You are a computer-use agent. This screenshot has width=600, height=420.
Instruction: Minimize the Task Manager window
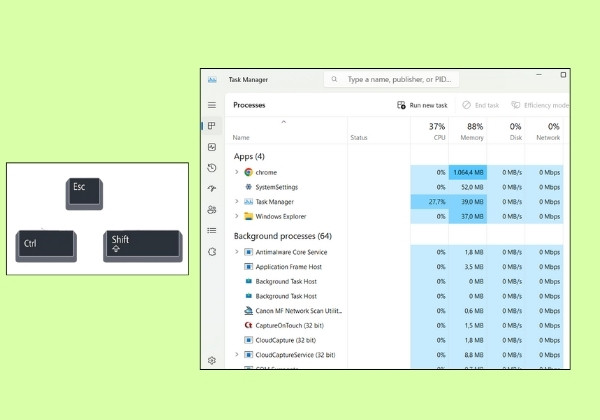point(539,75)
